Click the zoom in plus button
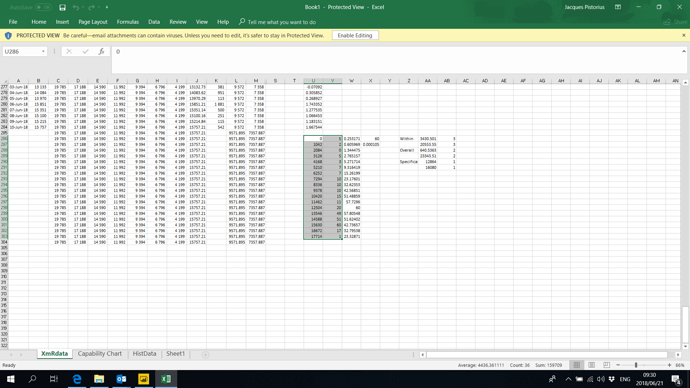 click(x=669, y=365)
